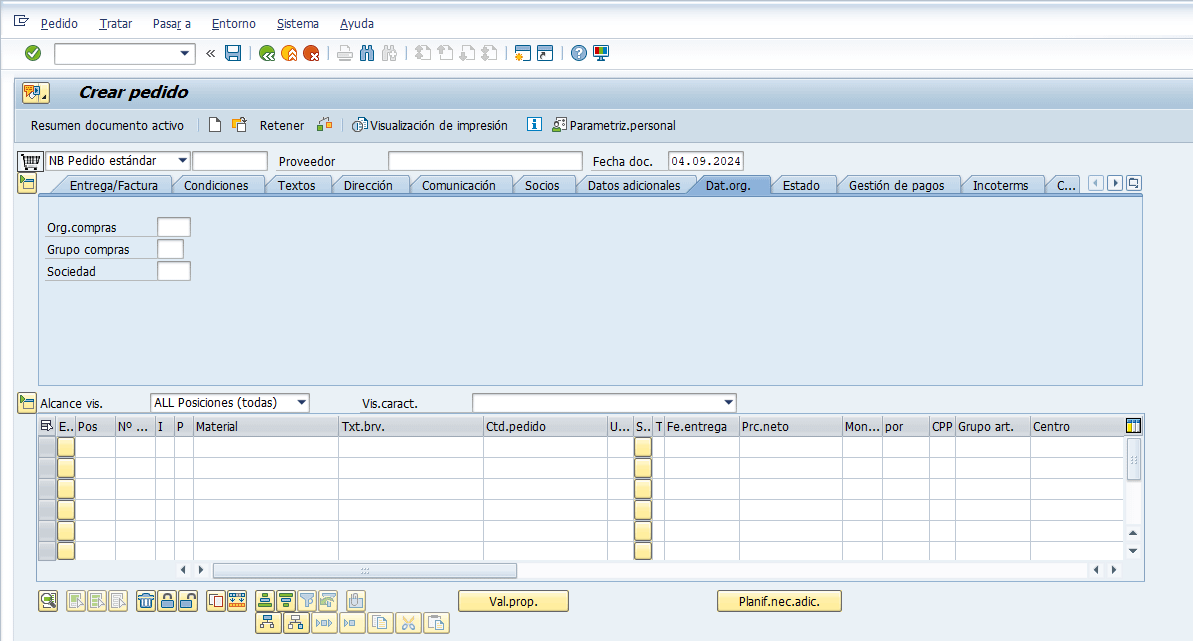Click the shopping cart icon near Pedido estándar

tap(30, 161)
